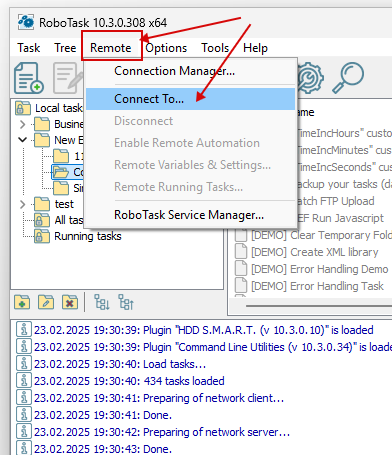392x455 pixels.
Task: Click the gear with wrench toolbar icon
Action: coord(310,78)
